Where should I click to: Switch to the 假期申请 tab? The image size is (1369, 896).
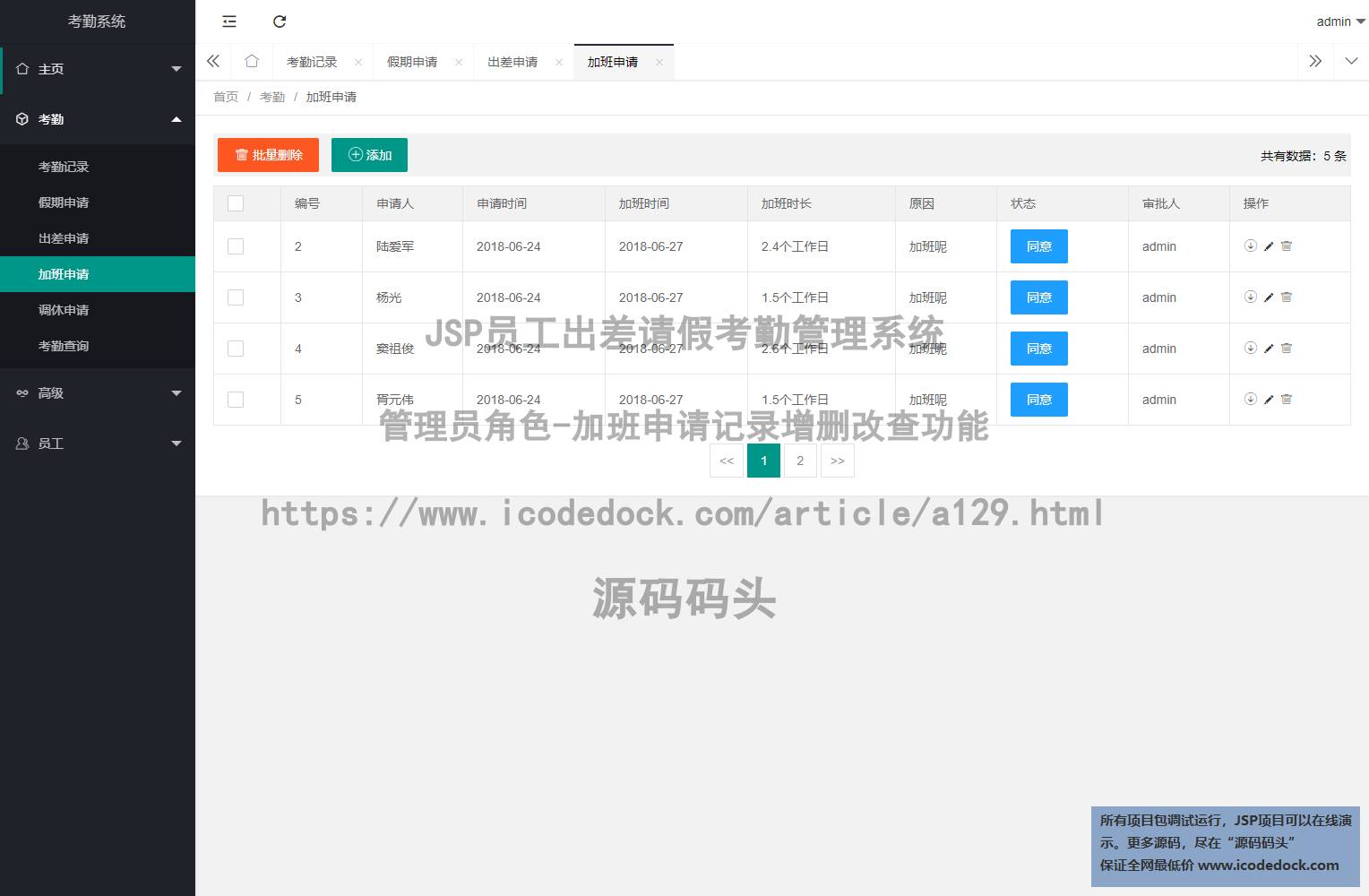pyautogui.click(x=412, y=62)
